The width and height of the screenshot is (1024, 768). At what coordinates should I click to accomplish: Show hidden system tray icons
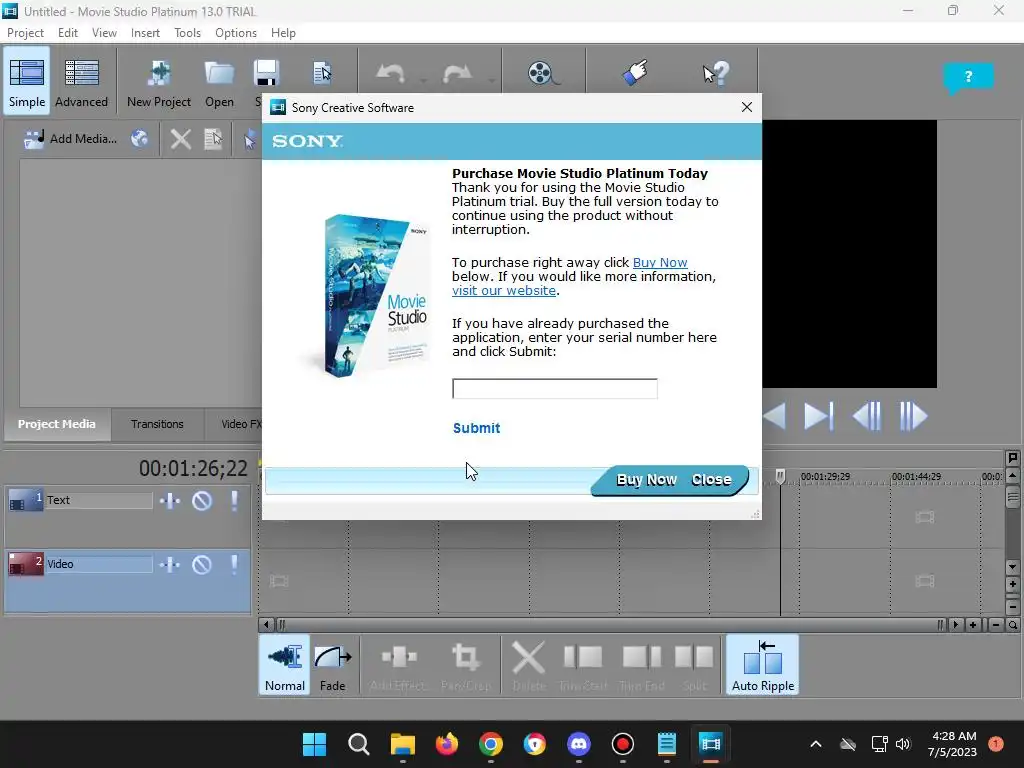(816, 744)
